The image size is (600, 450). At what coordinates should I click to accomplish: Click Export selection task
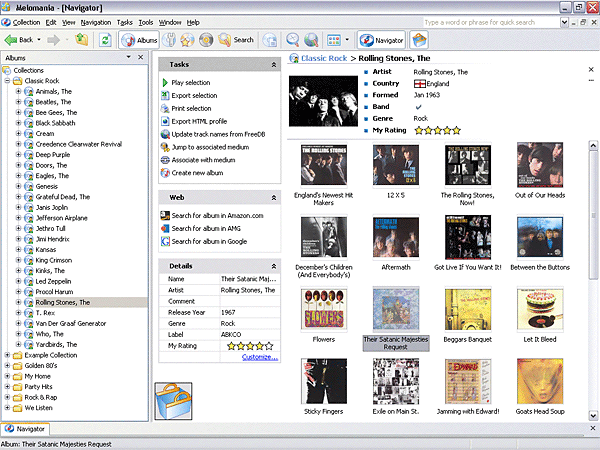pyautogui.click(x=194, y=96)
